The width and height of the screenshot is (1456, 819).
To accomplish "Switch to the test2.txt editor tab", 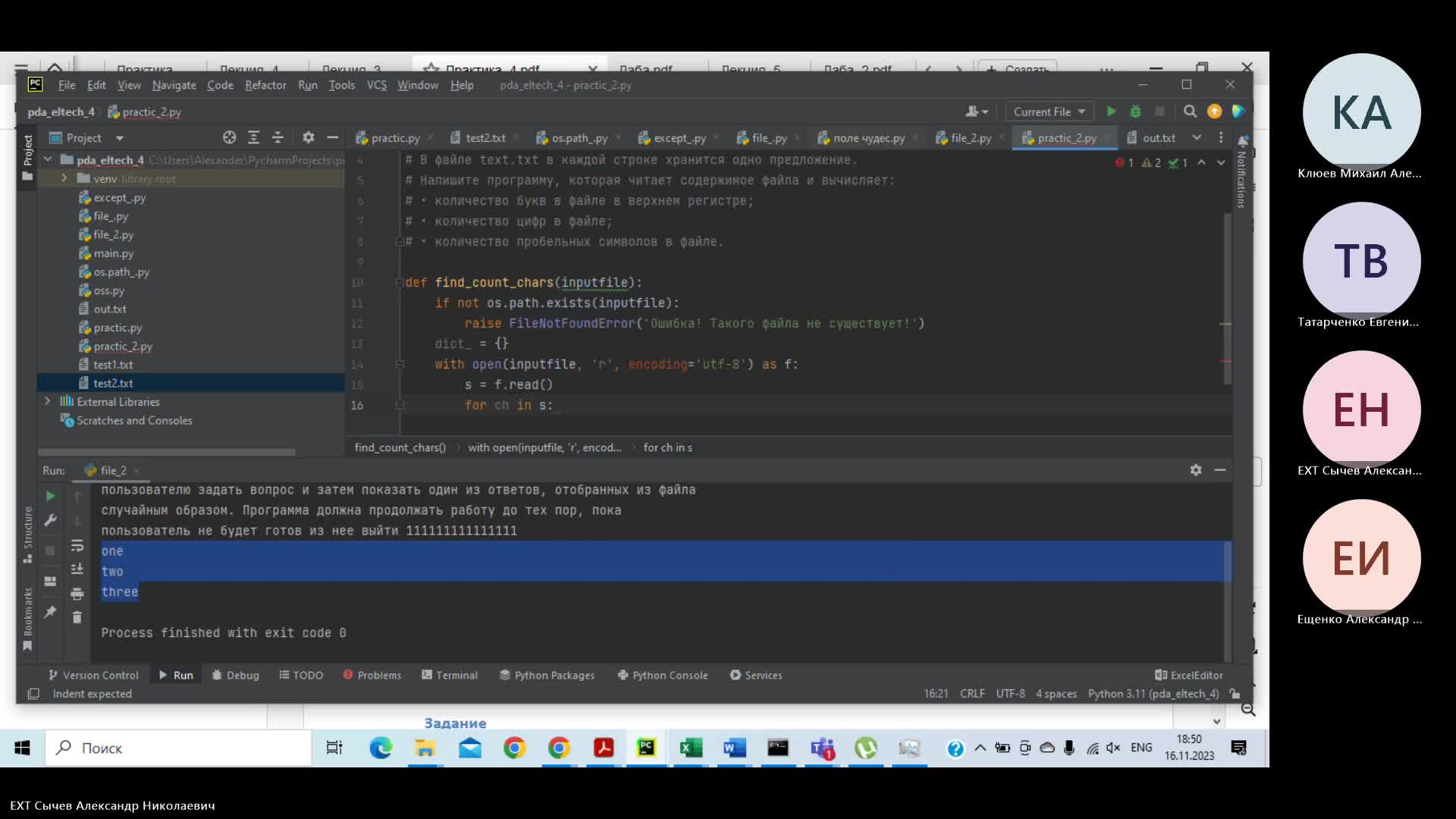I will (484, 138).
